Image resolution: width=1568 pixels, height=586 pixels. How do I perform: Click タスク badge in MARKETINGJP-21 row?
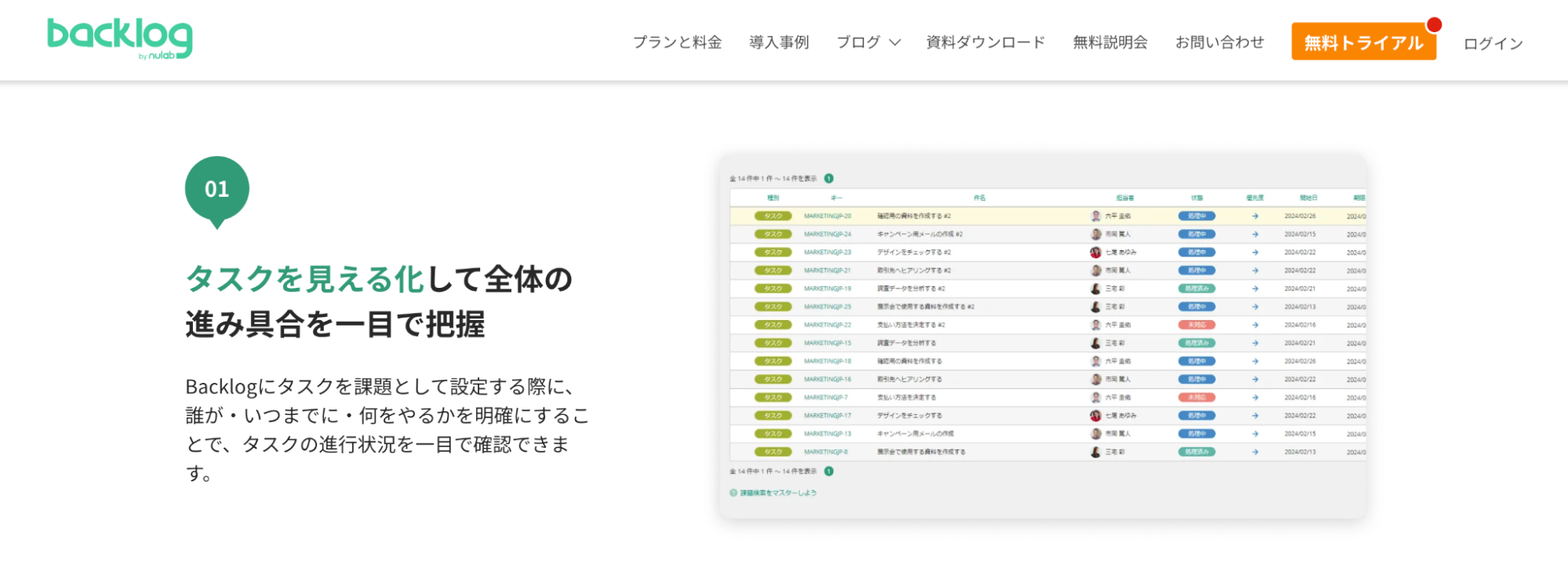point(773,271)
